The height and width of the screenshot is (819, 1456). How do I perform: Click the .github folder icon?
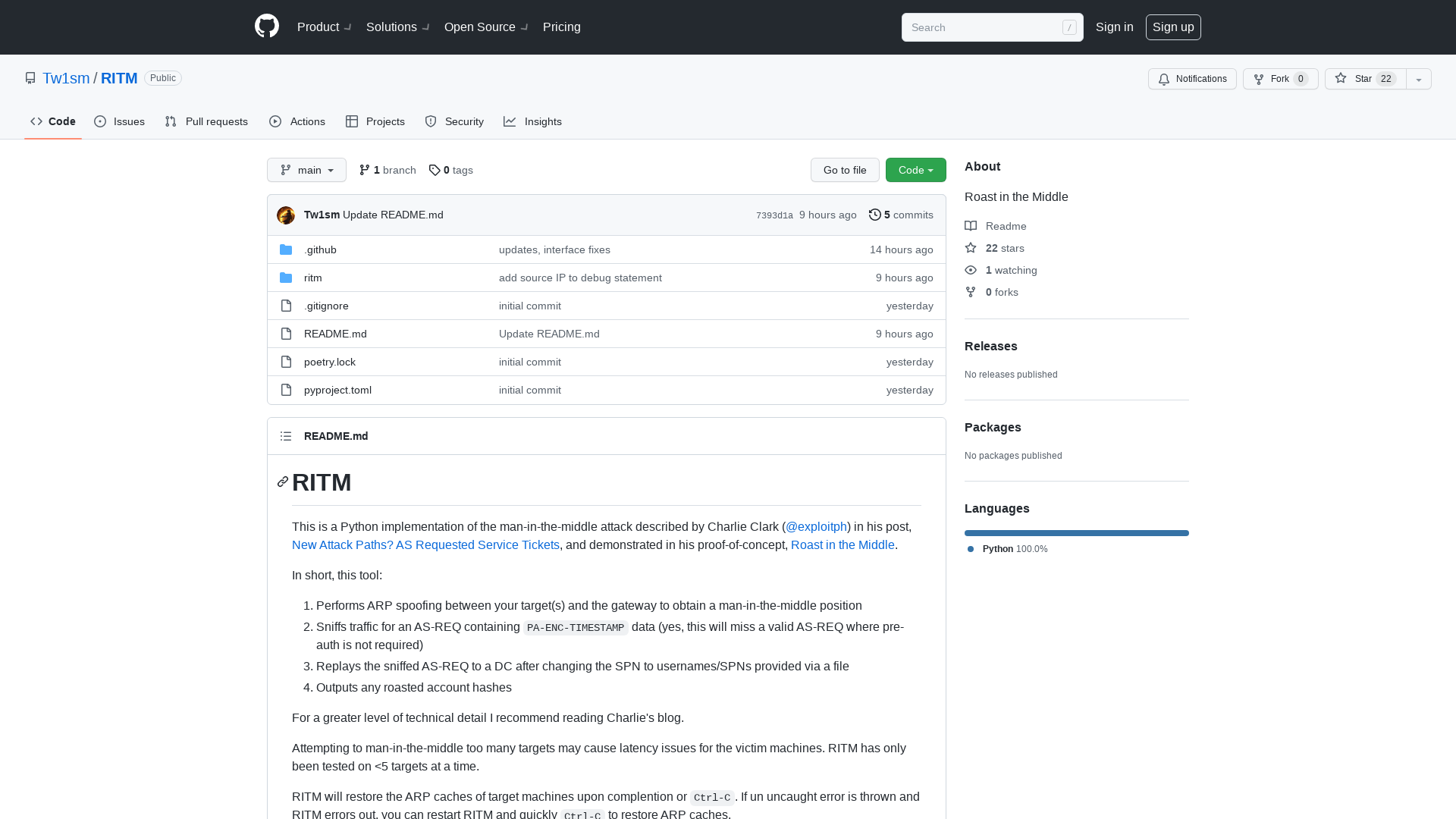[x=286, y=249]
